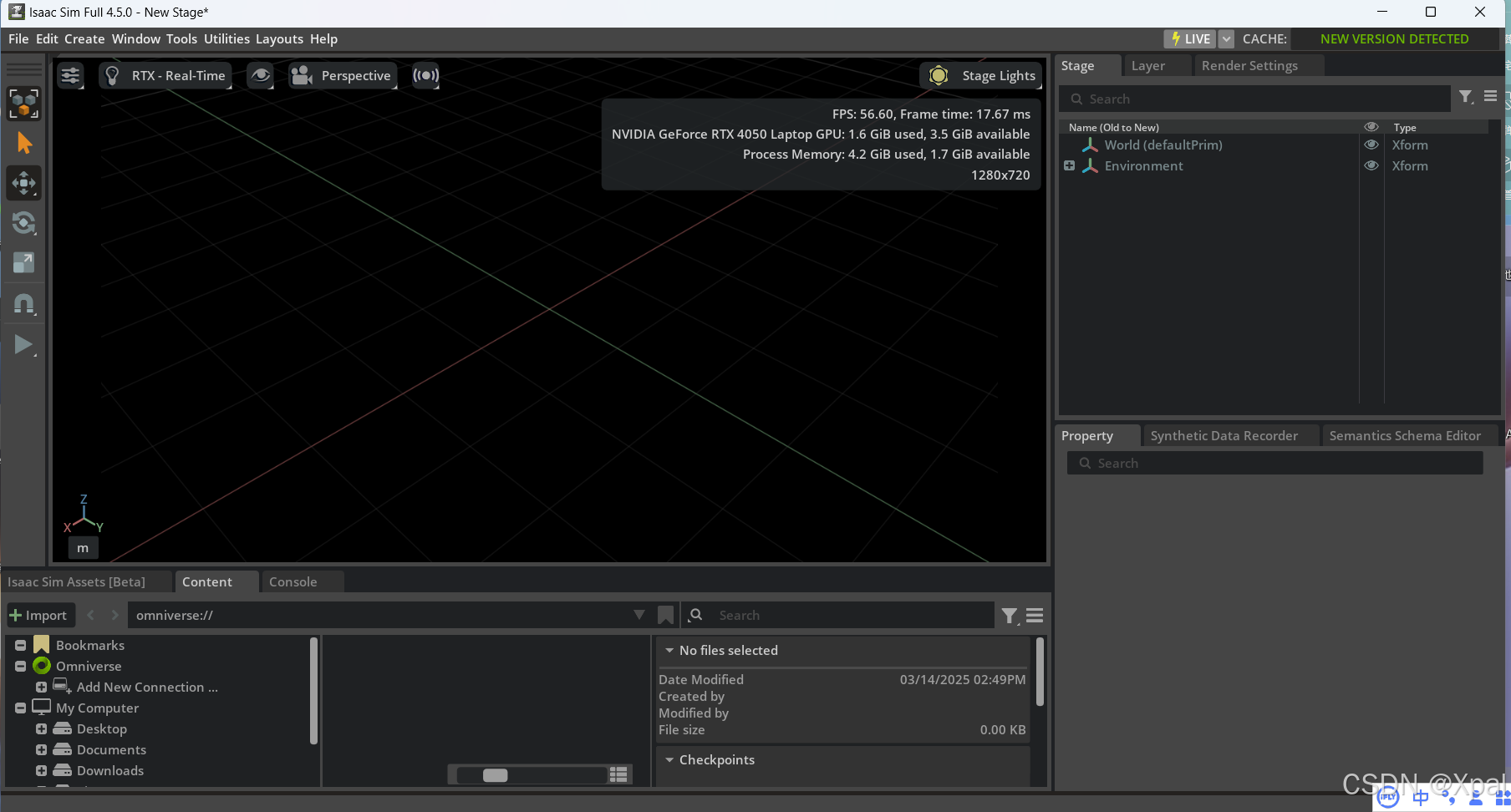
Task: Open the Content browser filter icon
Action: coord(1010,616)
